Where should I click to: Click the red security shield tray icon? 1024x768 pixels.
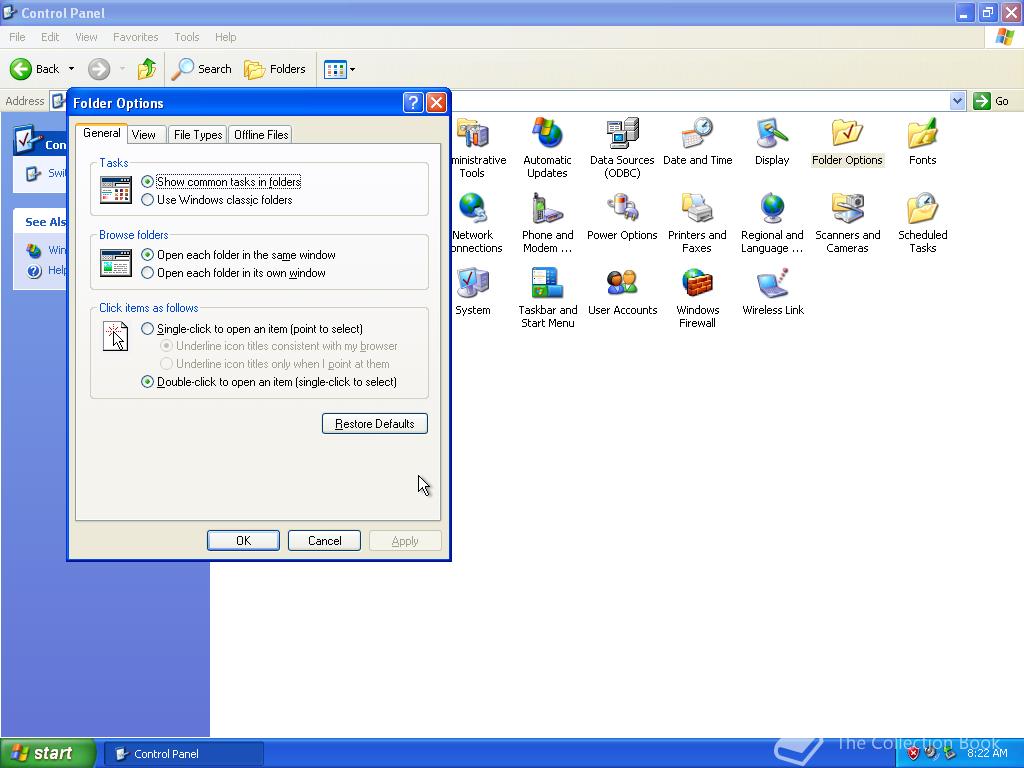click(913, 754)
